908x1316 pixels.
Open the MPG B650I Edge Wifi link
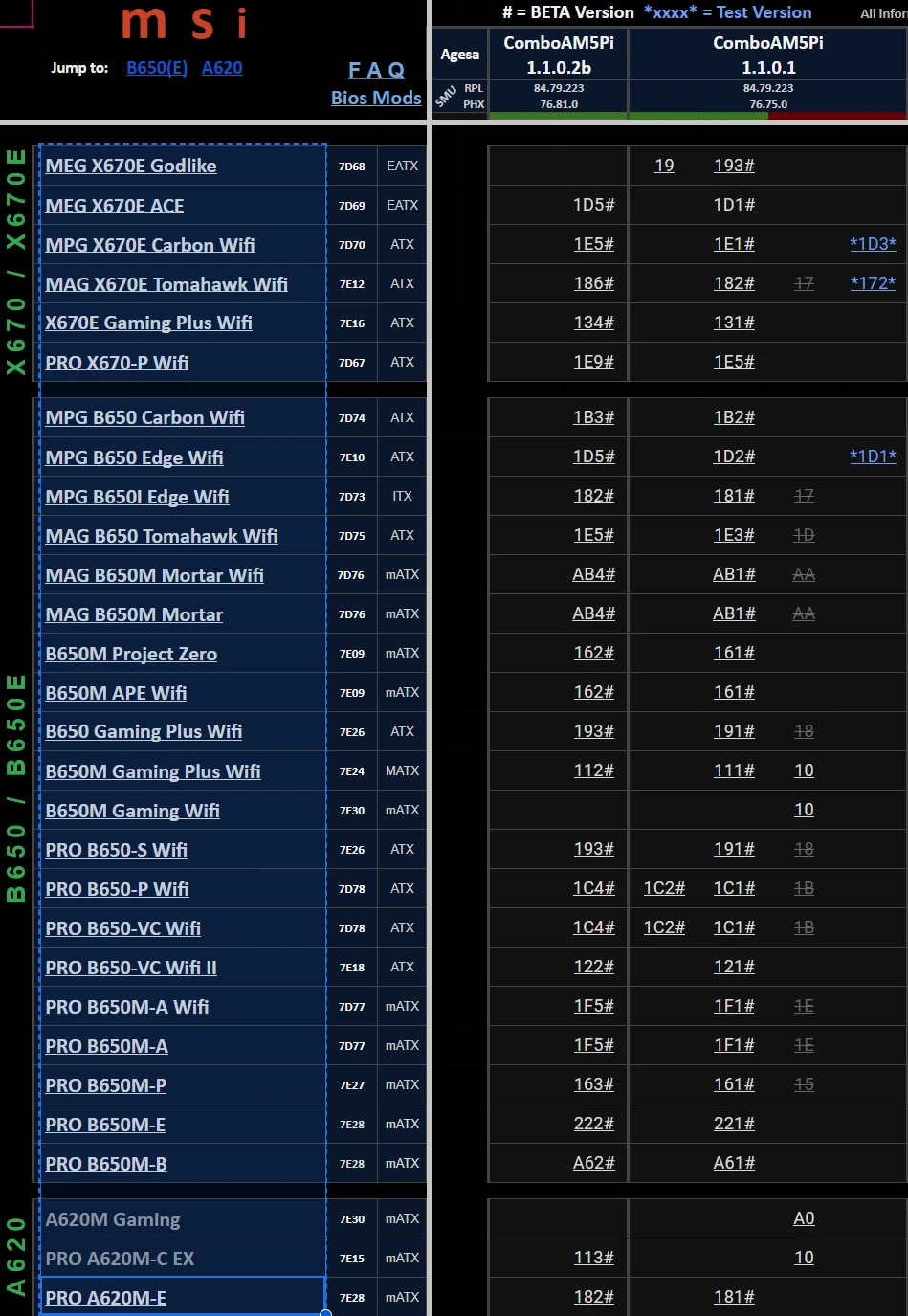click(137, 497)
